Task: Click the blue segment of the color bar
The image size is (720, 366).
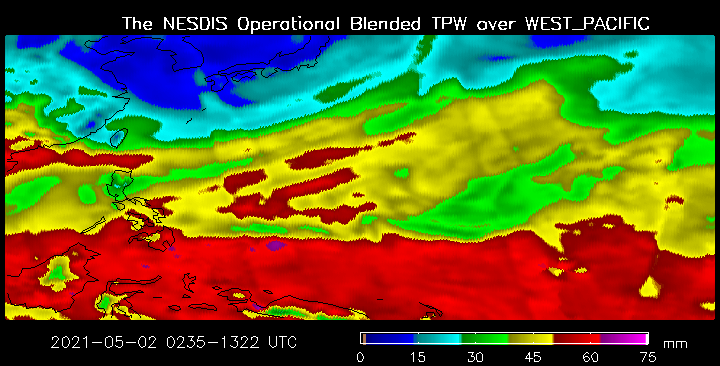Action: click(390, 339)
